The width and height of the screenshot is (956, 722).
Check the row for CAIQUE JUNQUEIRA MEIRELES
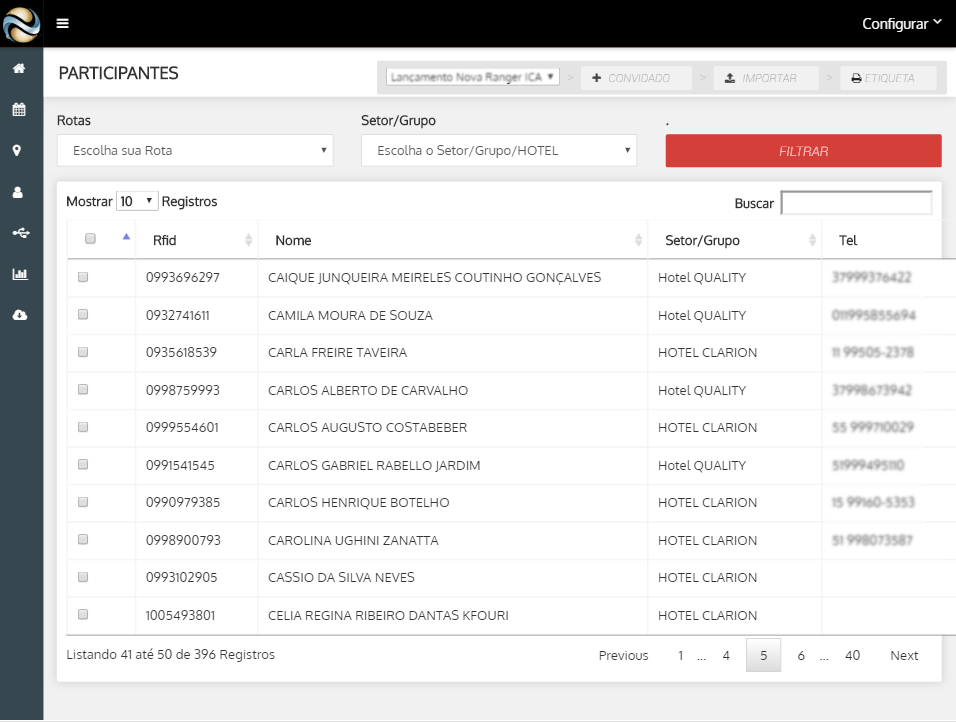pos(83,277)
